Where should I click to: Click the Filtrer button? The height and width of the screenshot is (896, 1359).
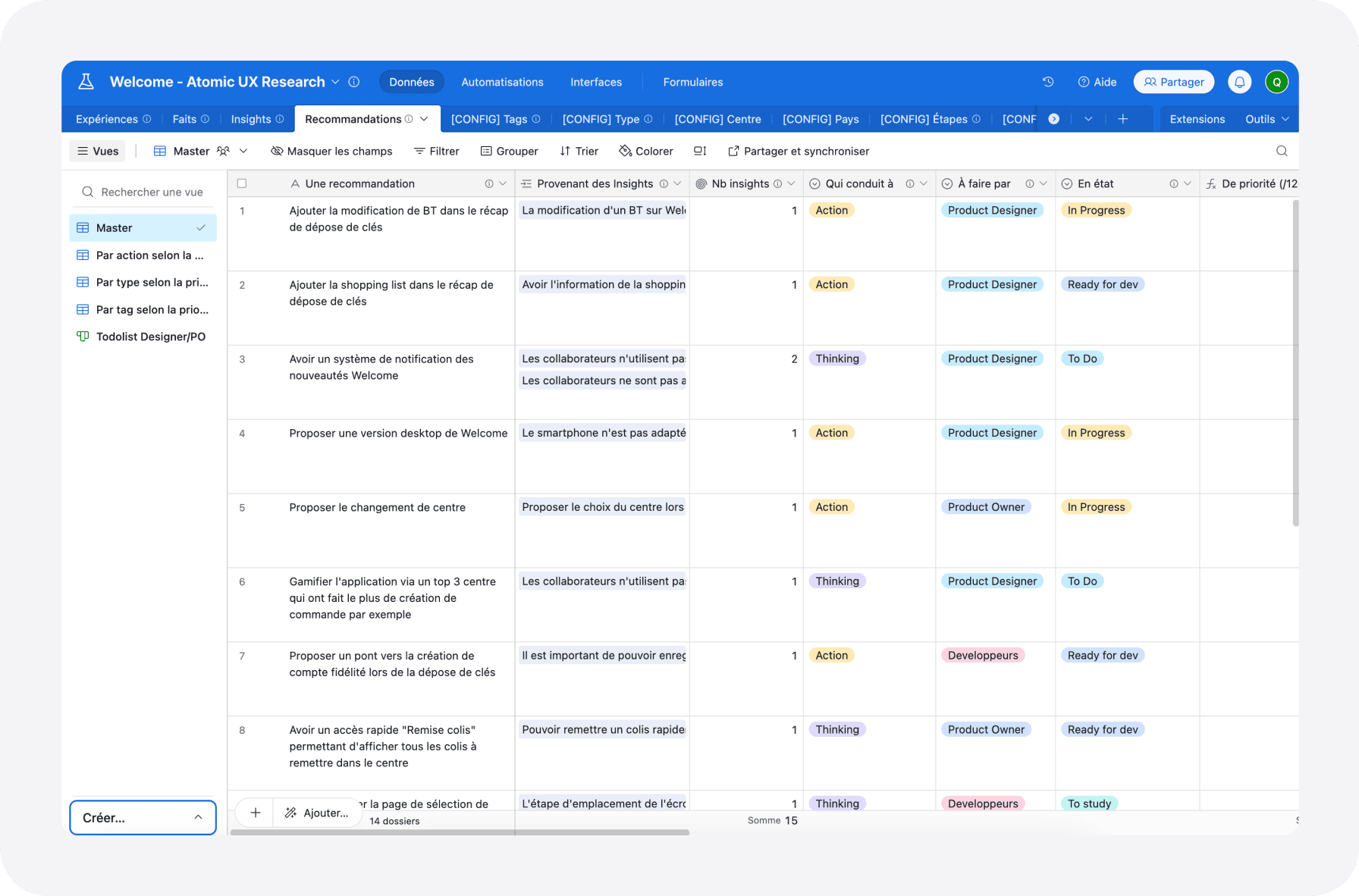(x=437, y=151)
